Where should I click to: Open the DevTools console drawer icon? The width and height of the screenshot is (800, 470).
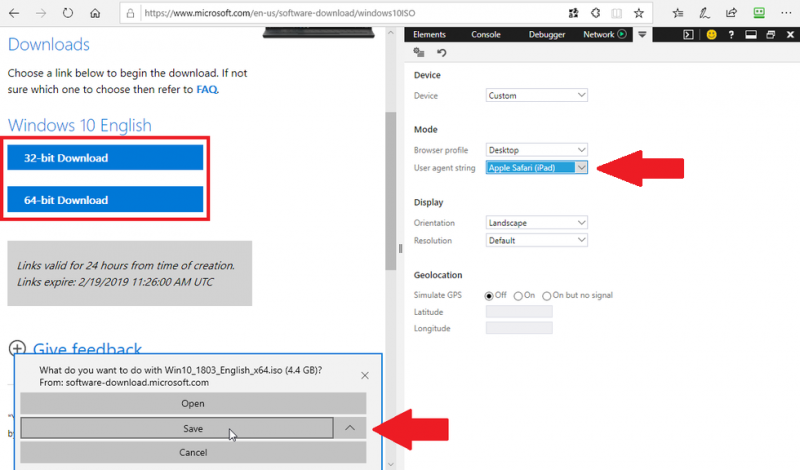tap(688, 34)
